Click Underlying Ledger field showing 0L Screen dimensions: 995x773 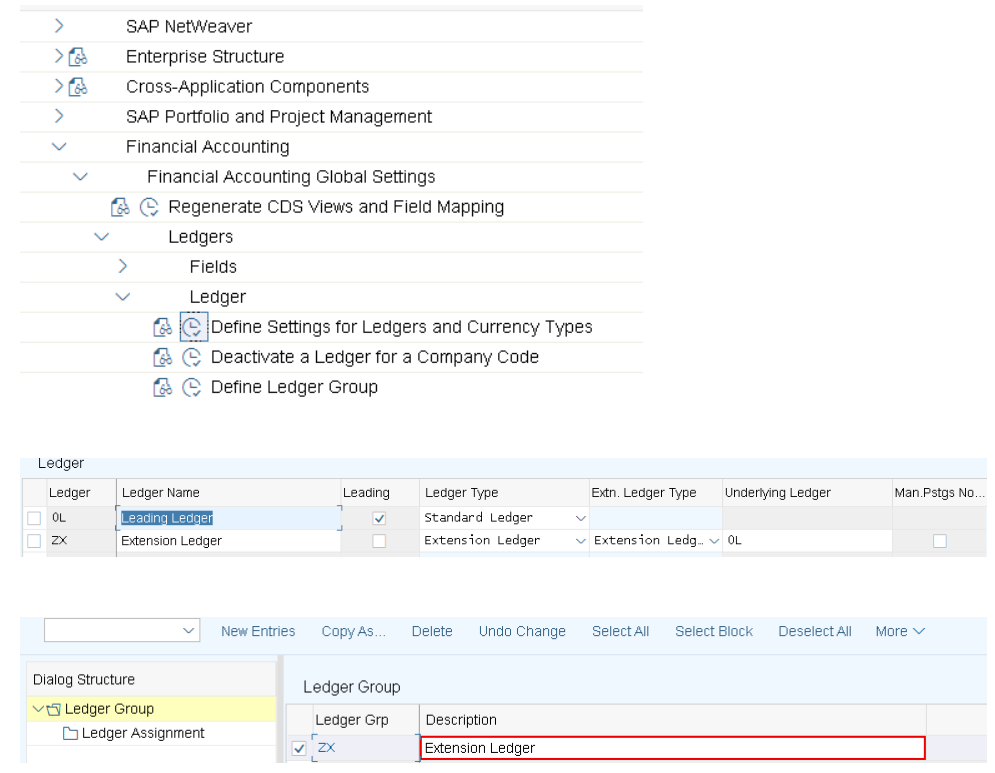click(x=807, y=541)
